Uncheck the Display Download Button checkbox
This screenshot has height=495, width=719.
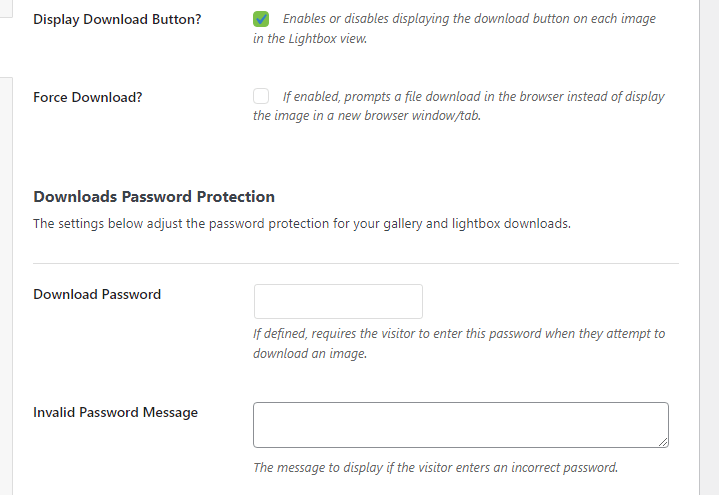coord(261,19)
